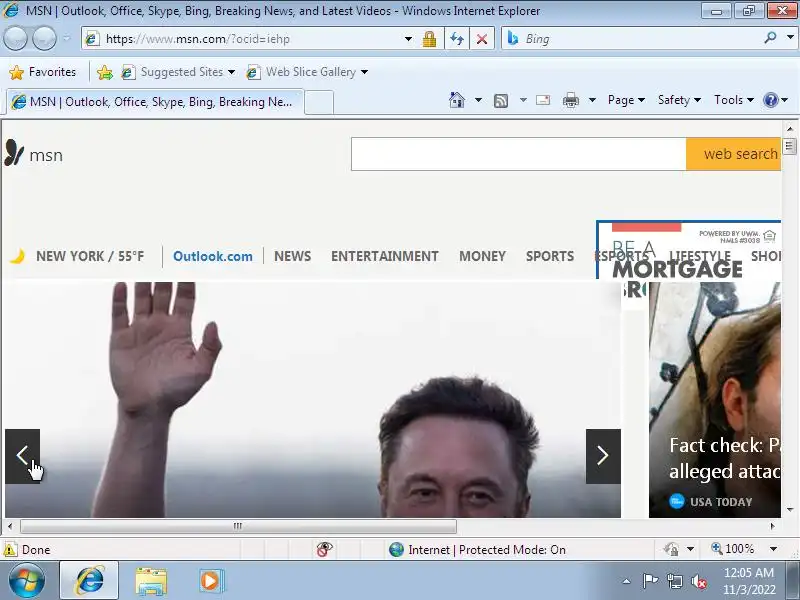Click the Be a Mortgage Broker ad
Image resolution: width=800 pixels, height=600 pixels.
point(688,250)
